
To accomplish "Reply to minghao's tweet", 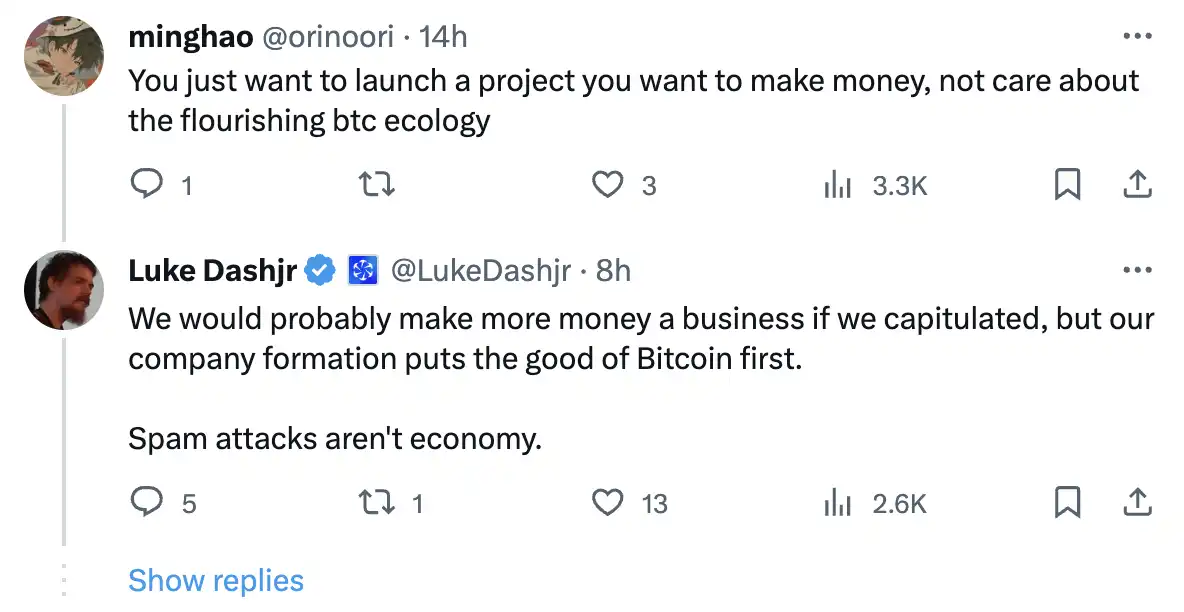I will (x=147, y=184).
